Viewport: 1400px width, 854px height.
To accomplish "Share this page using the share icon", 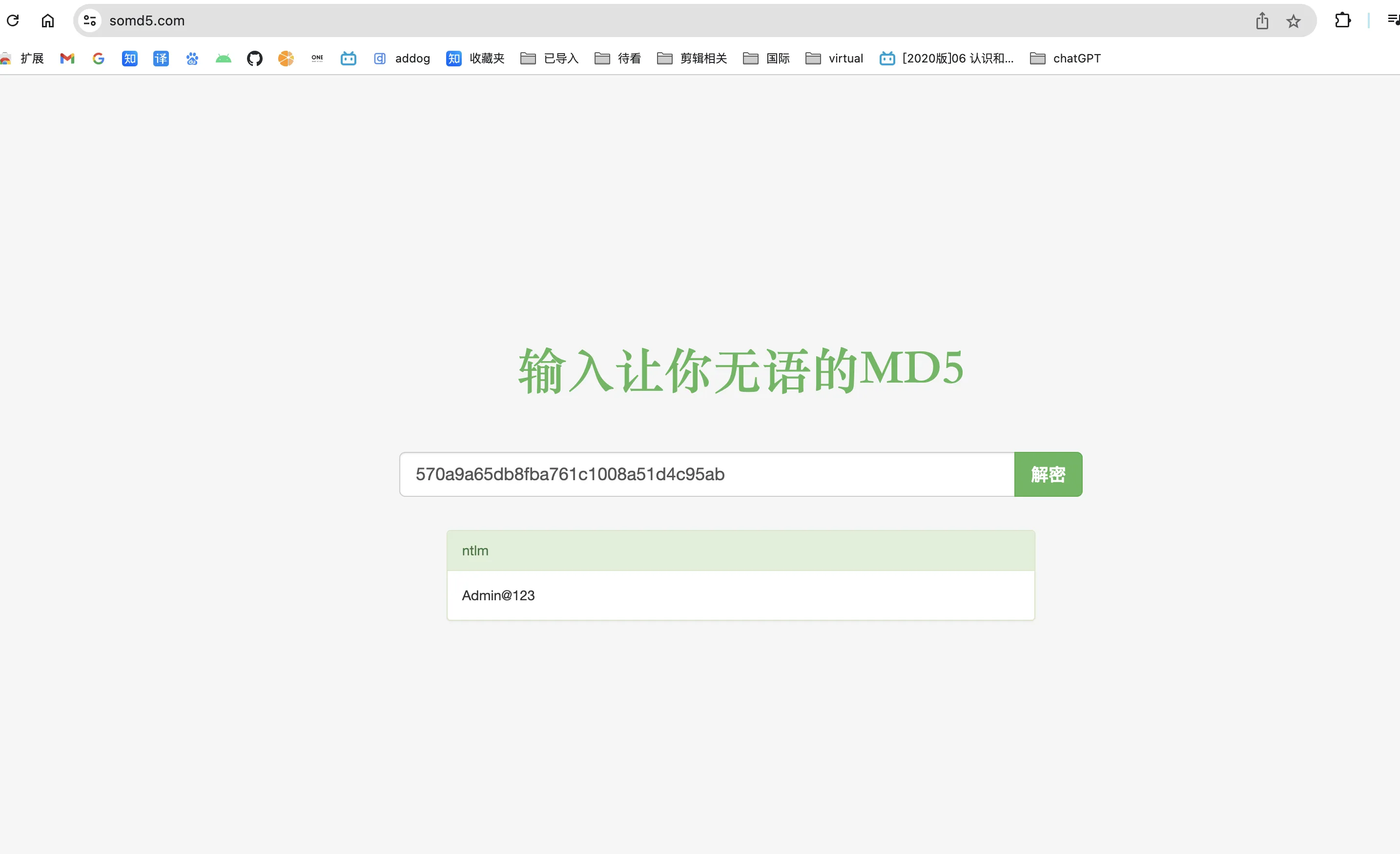I will point(1262,20).
